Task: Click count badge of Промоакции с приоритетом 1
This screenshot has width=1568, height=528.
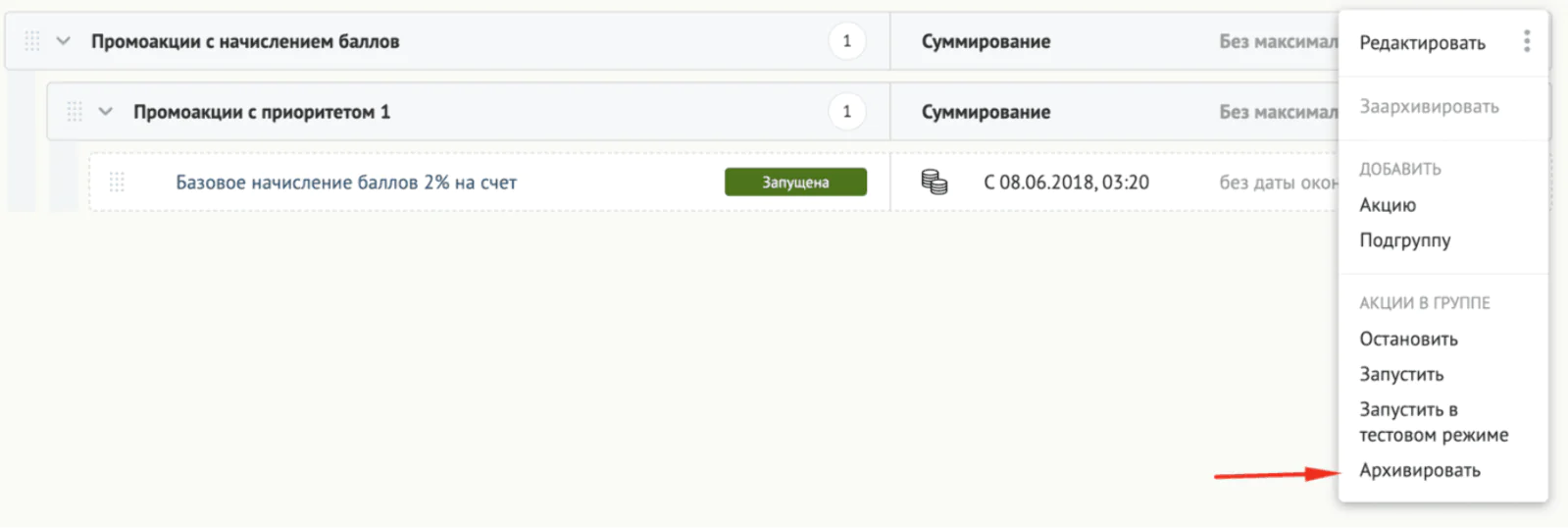Action: click(x=846, y=112)
